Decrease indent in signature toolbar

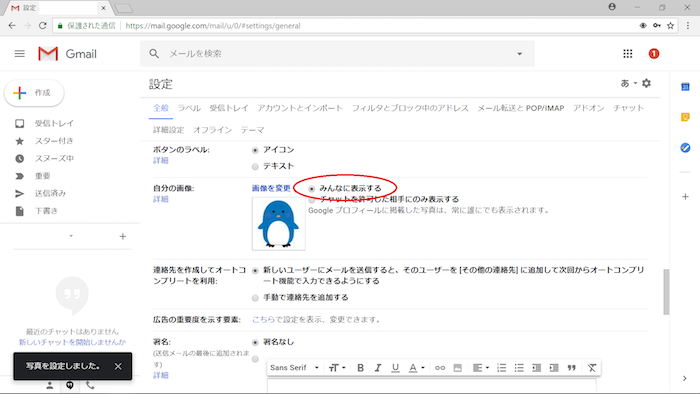pyautogui.click(x=537, y=368)
